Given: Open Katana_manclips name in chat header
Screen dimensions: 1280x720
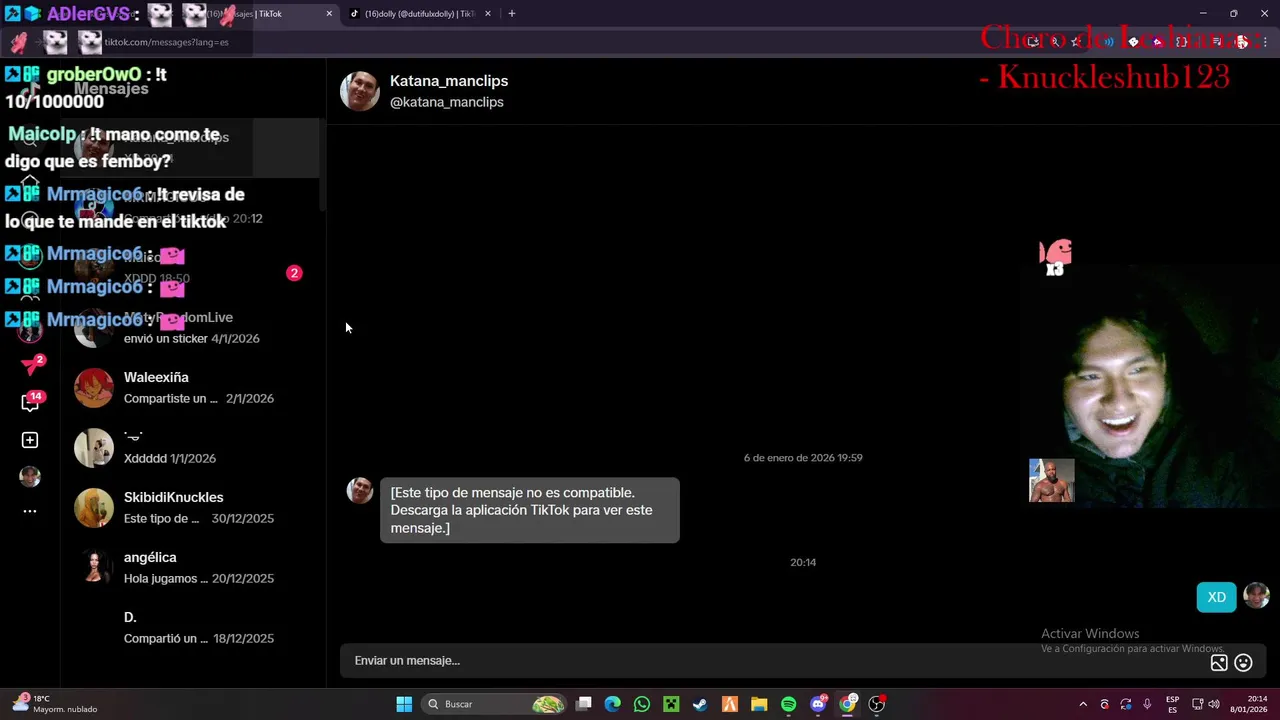Looking at the screenshot, I should (x=449, y=81).
